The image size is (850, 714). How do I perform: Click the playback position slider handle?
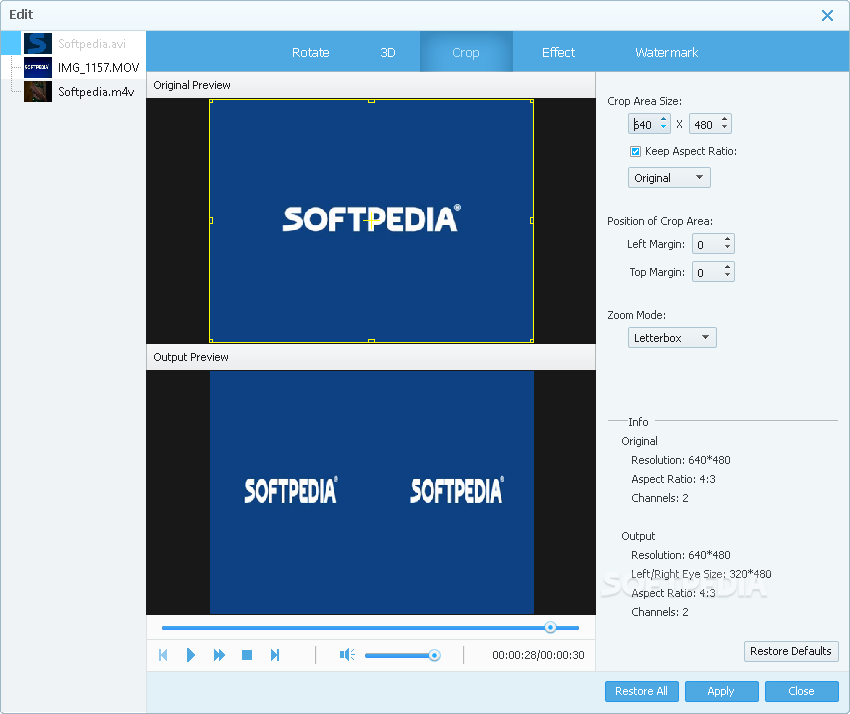(550, 628)
